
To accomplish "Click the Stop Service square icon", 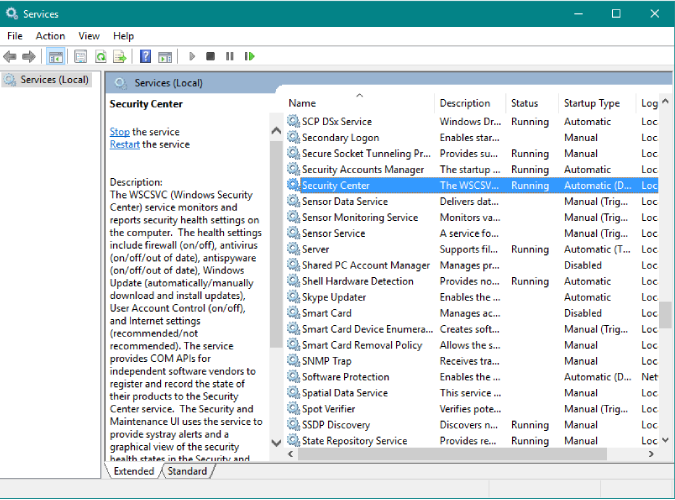I will click(x=211, y=56).
